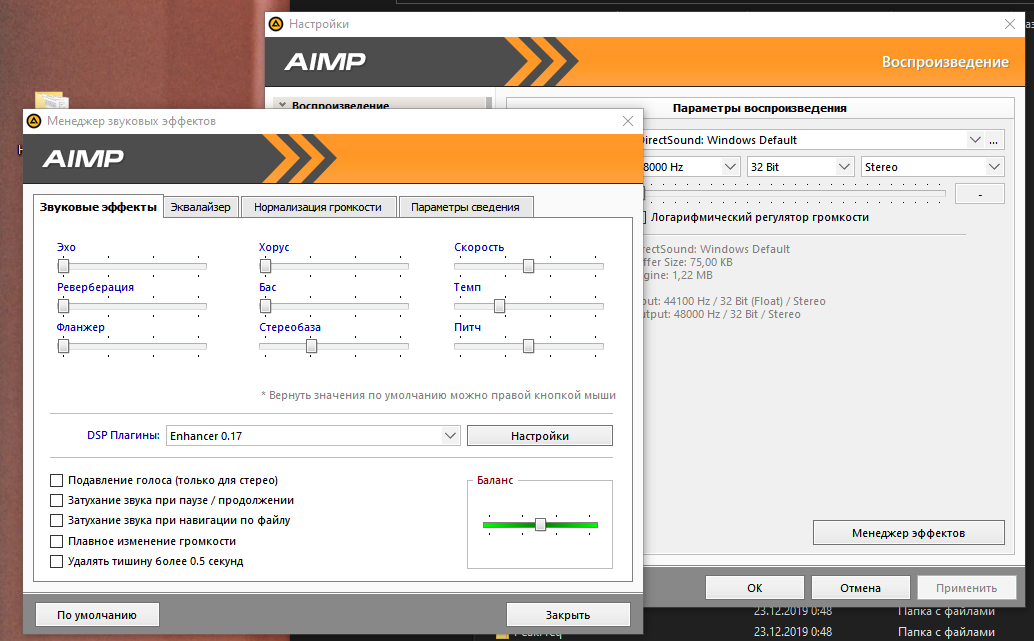Open DirectSound: Windows Default device dropdown

click(x=975, y=140)
